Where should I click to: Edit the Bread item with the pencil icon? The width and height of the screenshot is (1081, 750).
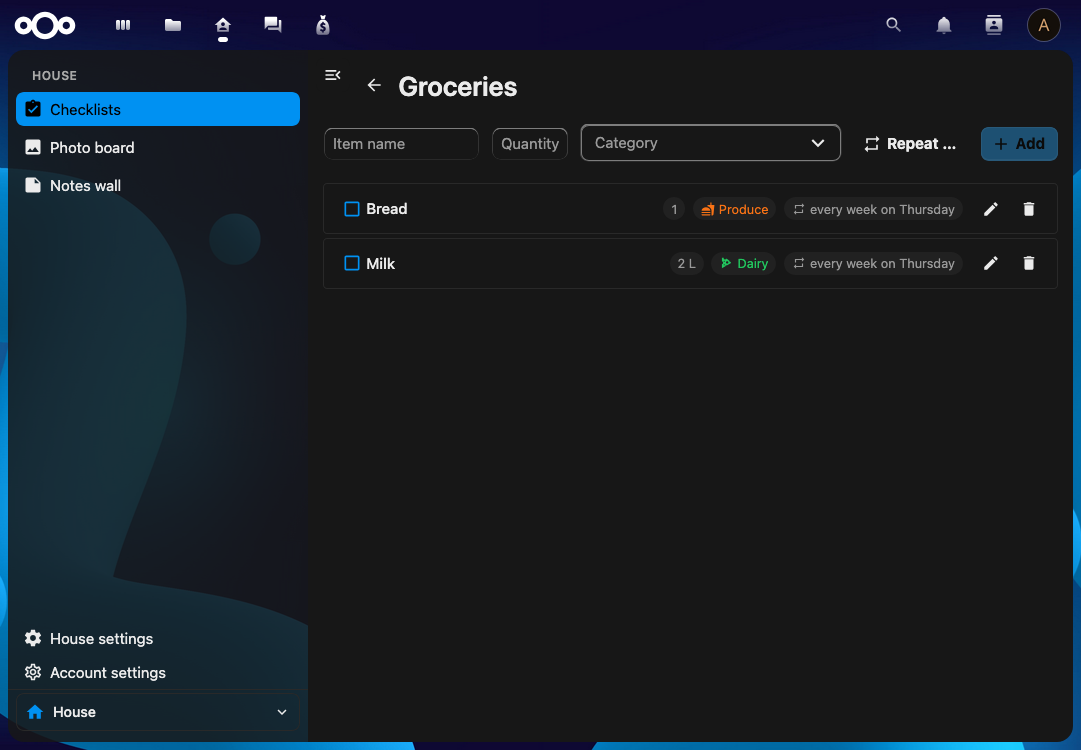click(990, 209)
